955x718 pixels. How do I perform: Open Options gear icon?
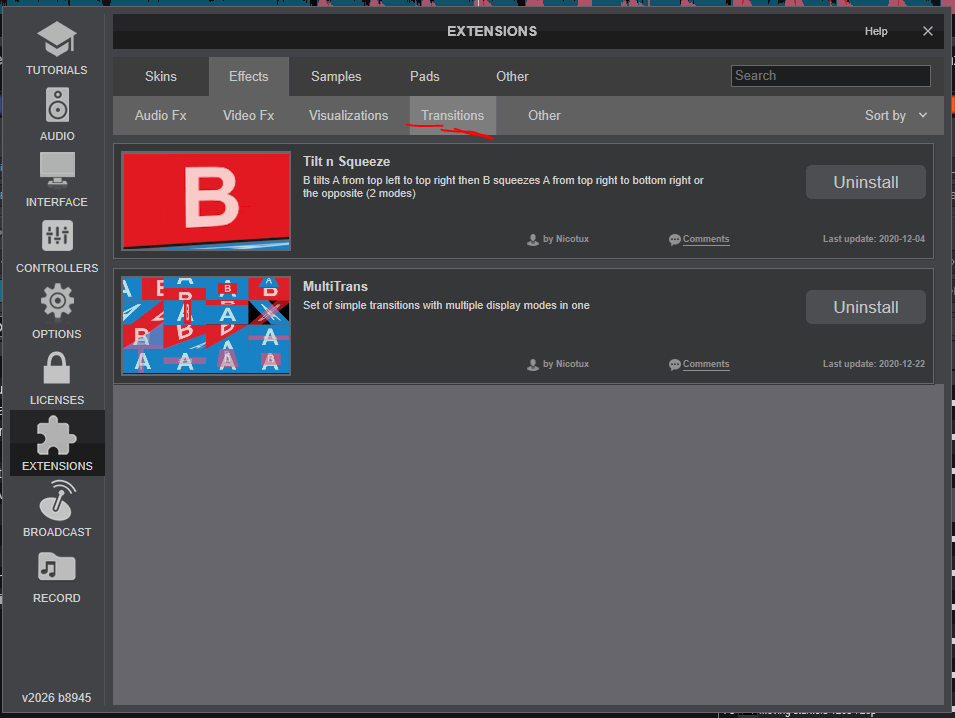click(x=57, y=302)
